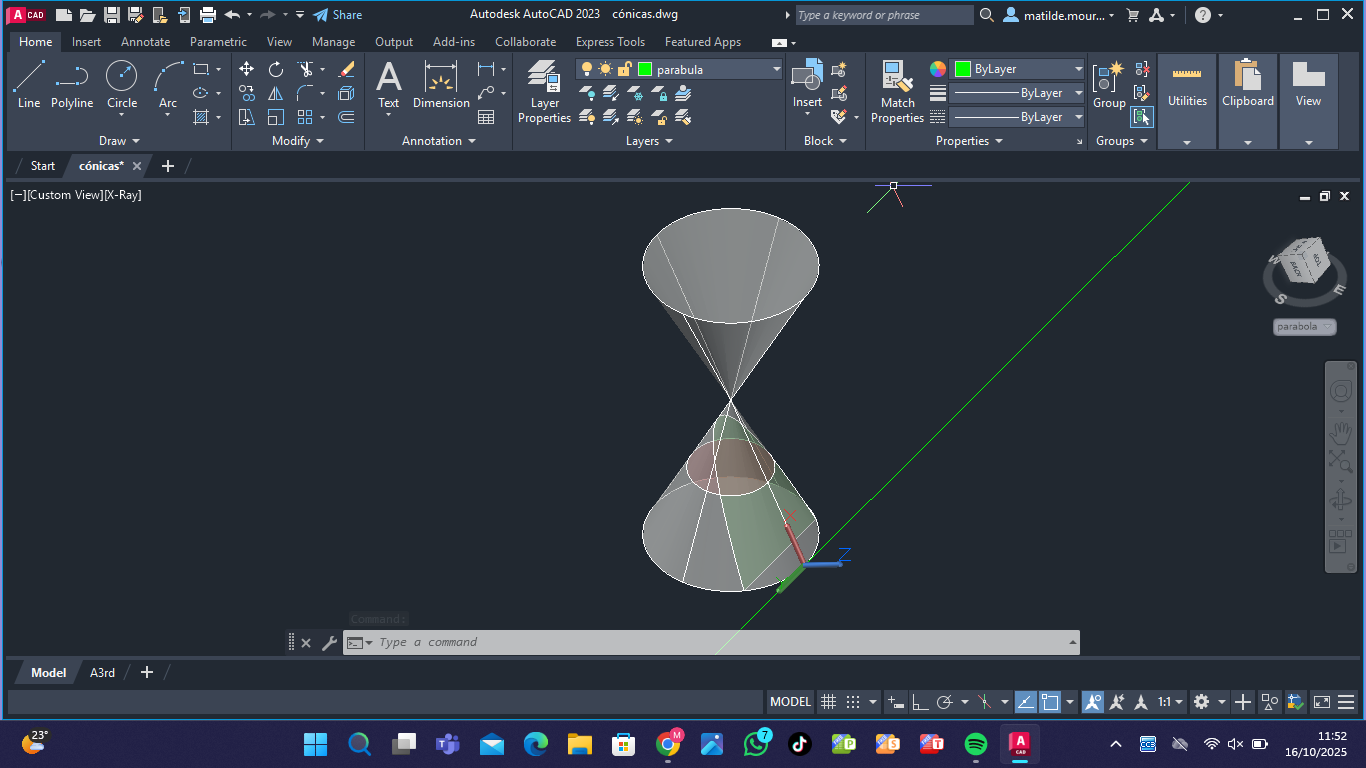
Task: Open the A3rd layout tab
Action: point(102,673)
